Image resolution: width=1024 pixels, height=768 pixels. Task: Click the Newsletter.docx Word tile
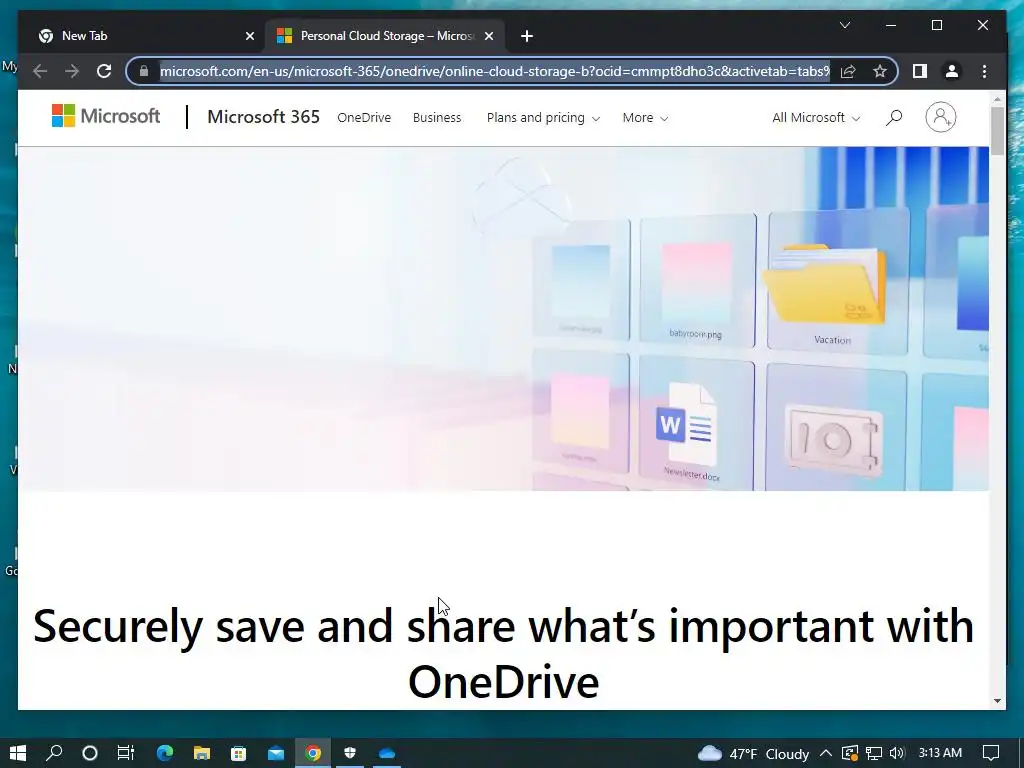pos(695,423)
